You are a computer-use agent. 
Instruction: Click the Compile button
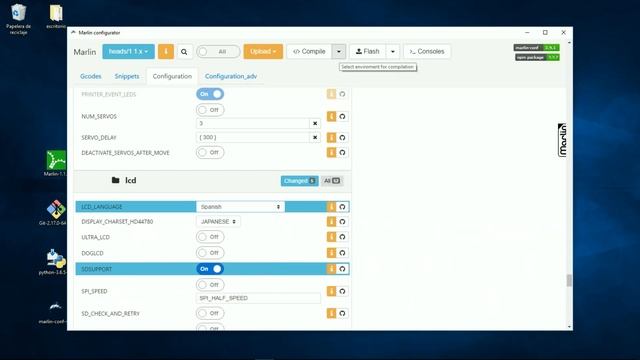(x=309, y=51)
